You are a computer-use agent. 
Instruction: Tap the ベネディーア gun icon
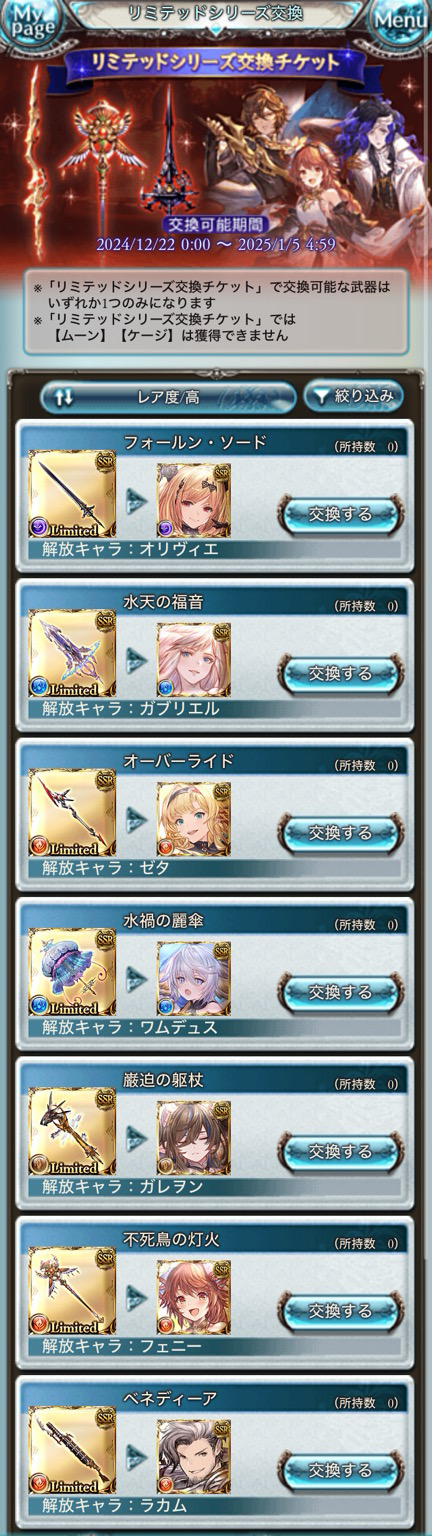pyautogui.click(x=72, y=1450)
